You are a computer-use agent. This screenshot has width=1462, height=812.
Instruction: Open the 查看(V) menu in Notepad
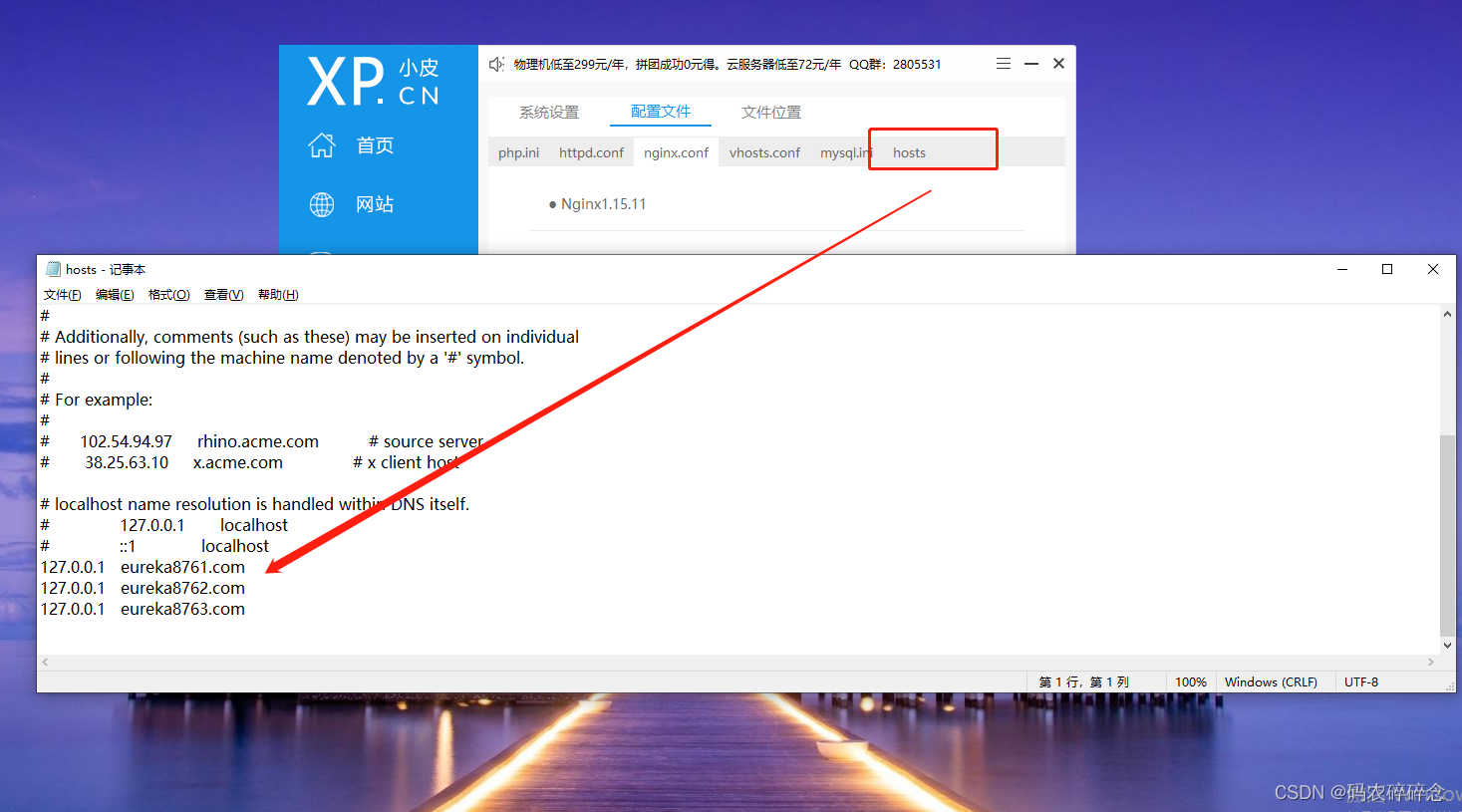(224, 295)
